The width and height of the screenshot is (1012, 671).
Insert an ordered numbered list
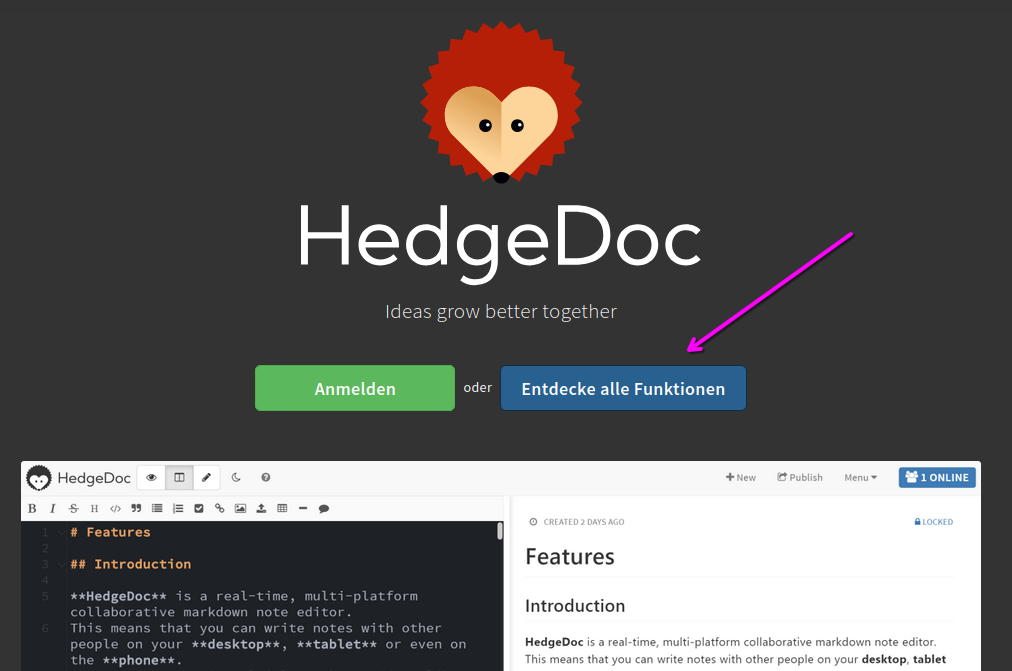pos(178,508)
